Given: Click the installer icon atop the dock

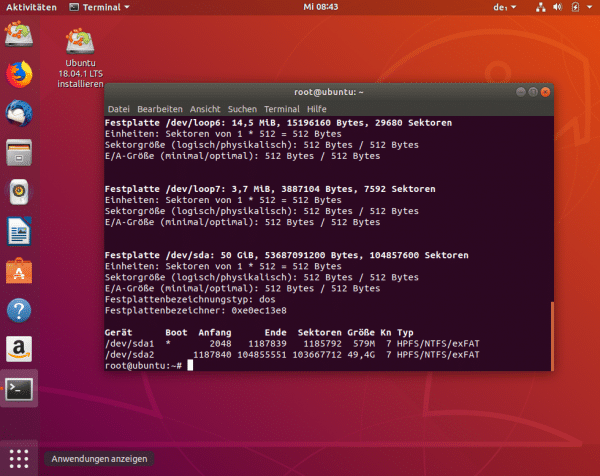Looking at the screenshot, I should point(17,35).
